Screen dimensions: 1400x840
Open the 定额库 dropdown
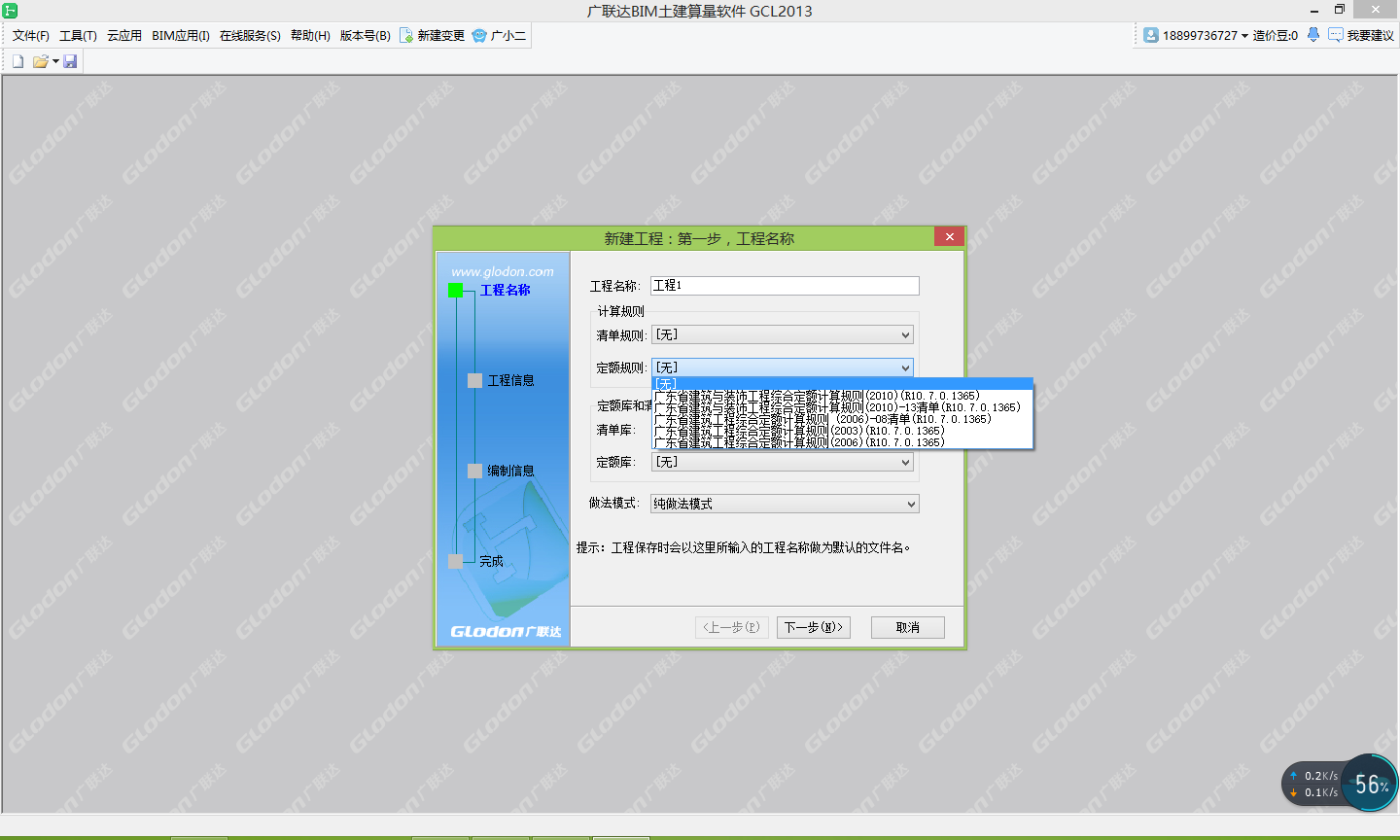[783, 462]
